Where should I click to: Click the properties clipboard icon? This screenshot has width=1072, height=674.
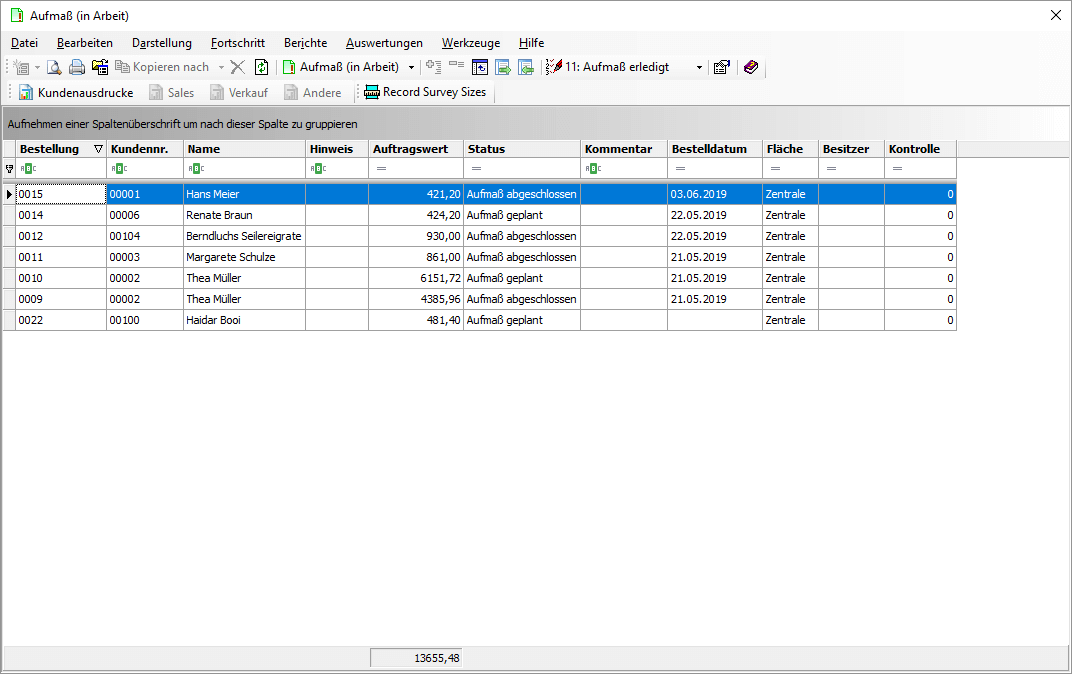(721, 67)
